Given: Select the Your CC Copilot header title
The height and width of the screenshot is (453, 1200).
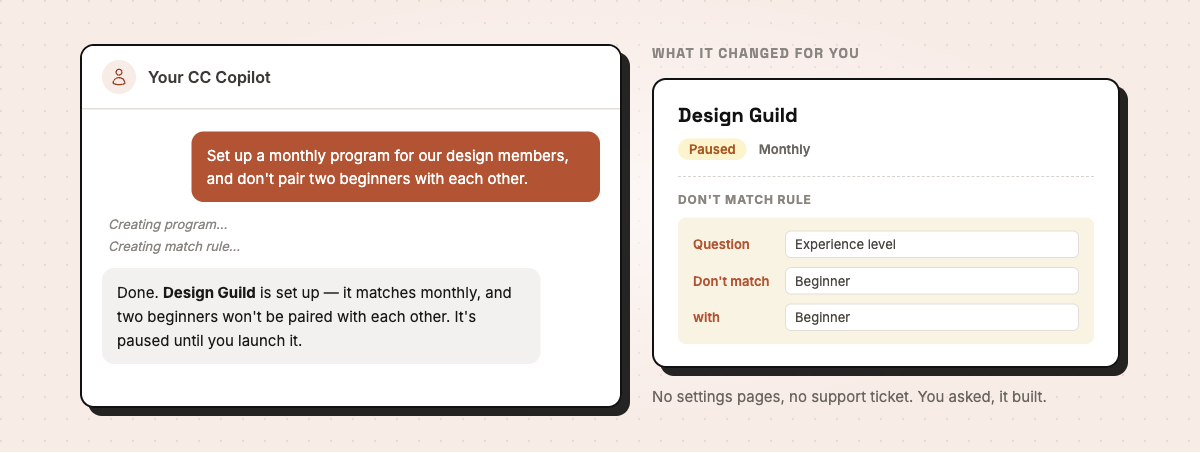Looking at the screenshot, I should 209,77.
